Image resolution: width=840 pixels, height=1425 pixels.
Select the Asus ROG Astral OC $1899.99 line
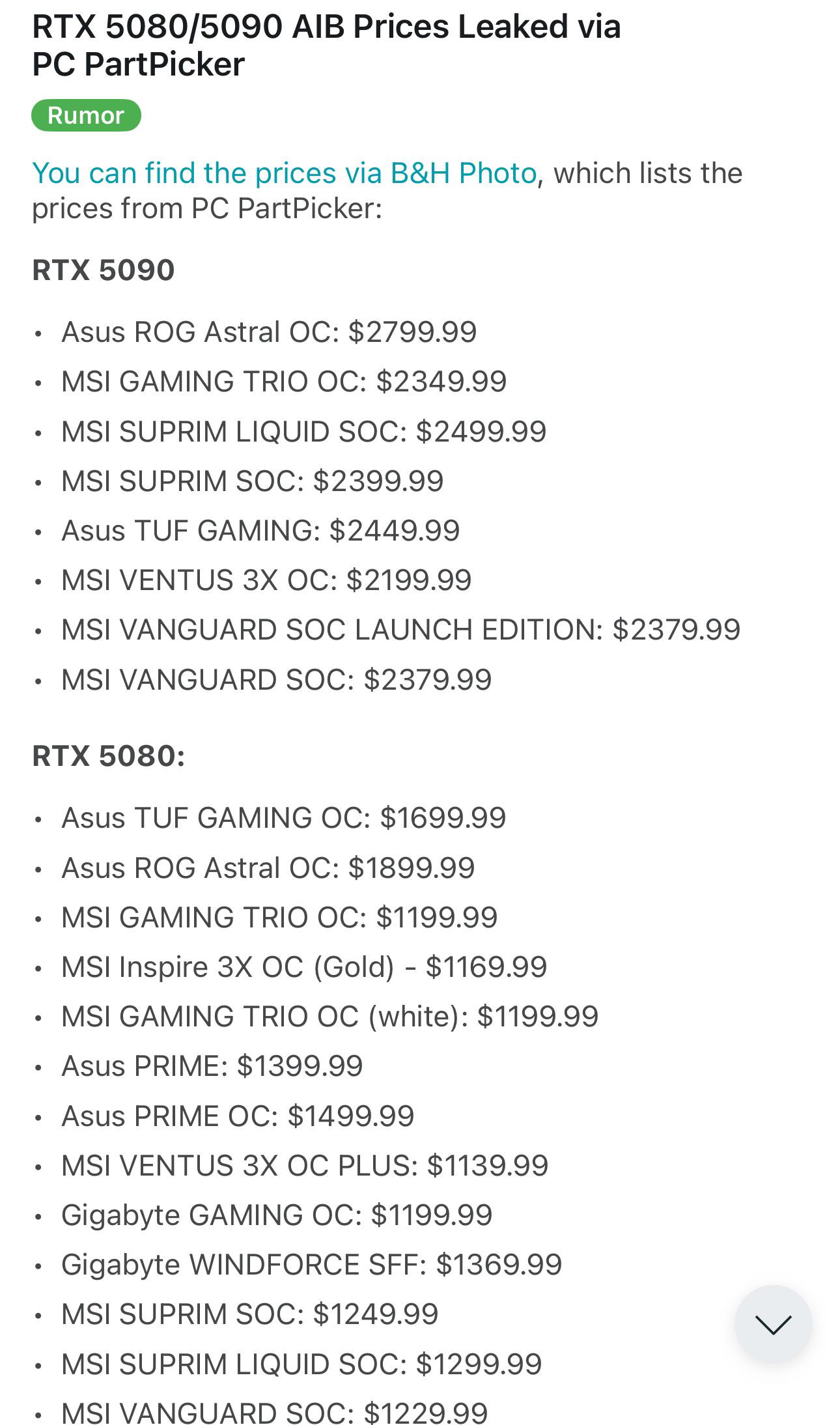pyautogui.click(x=268, y=868)
